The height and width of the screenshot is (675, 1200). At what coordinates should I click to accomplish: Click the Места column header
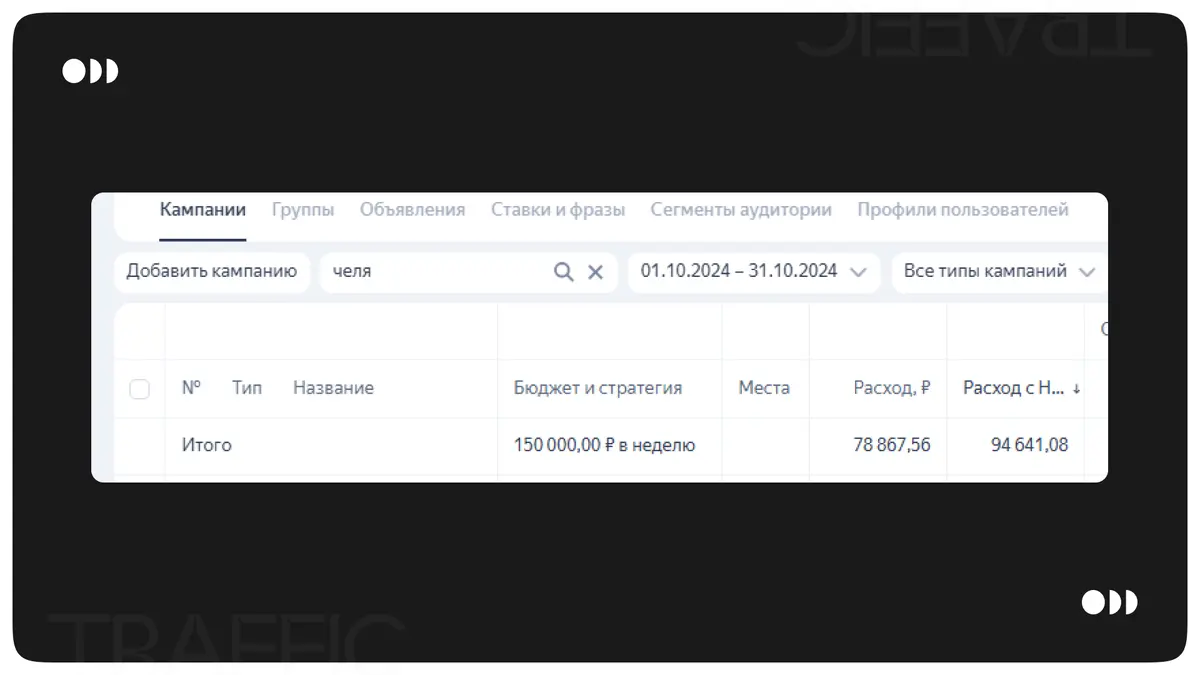pos(764,388)
